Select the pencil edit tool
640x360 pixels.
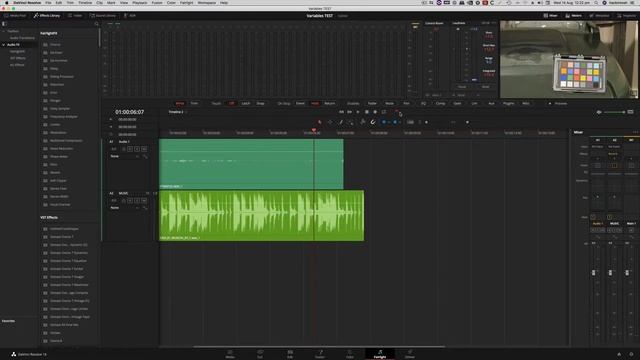341,122
